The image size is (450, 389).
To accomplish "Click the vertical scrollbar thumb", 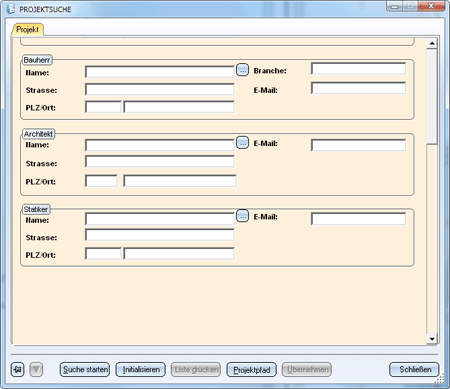I will coord(432,97).
